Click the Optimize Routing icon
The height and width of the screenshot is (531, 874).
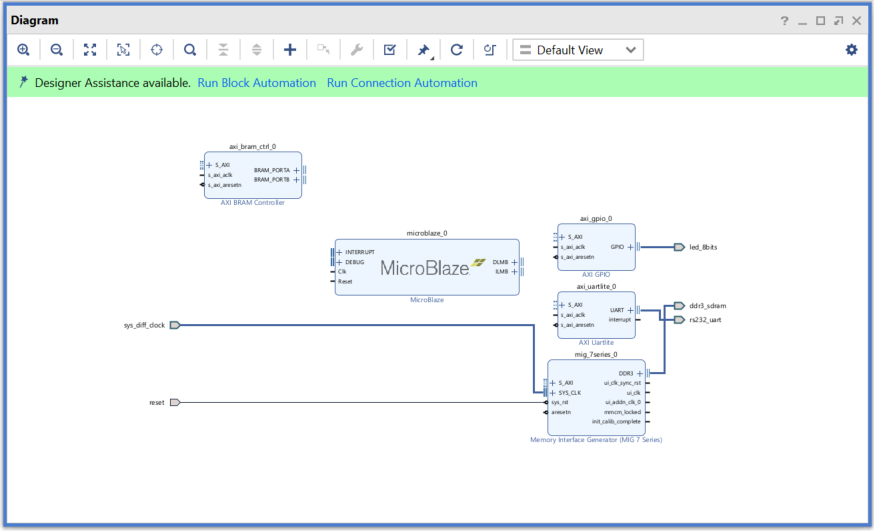pos(489,50)
